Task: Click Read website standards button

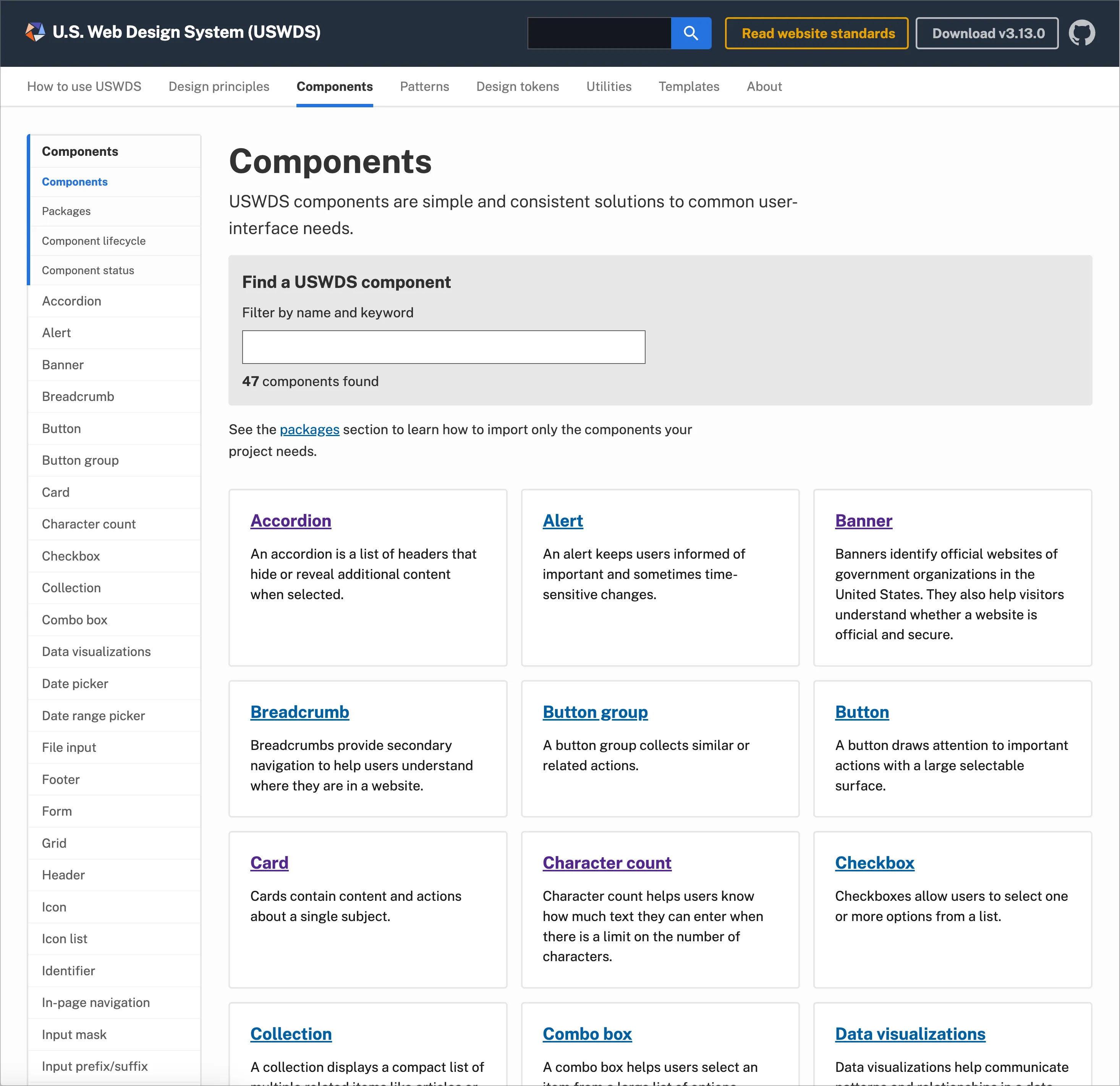Action: [x=817, y=33]
